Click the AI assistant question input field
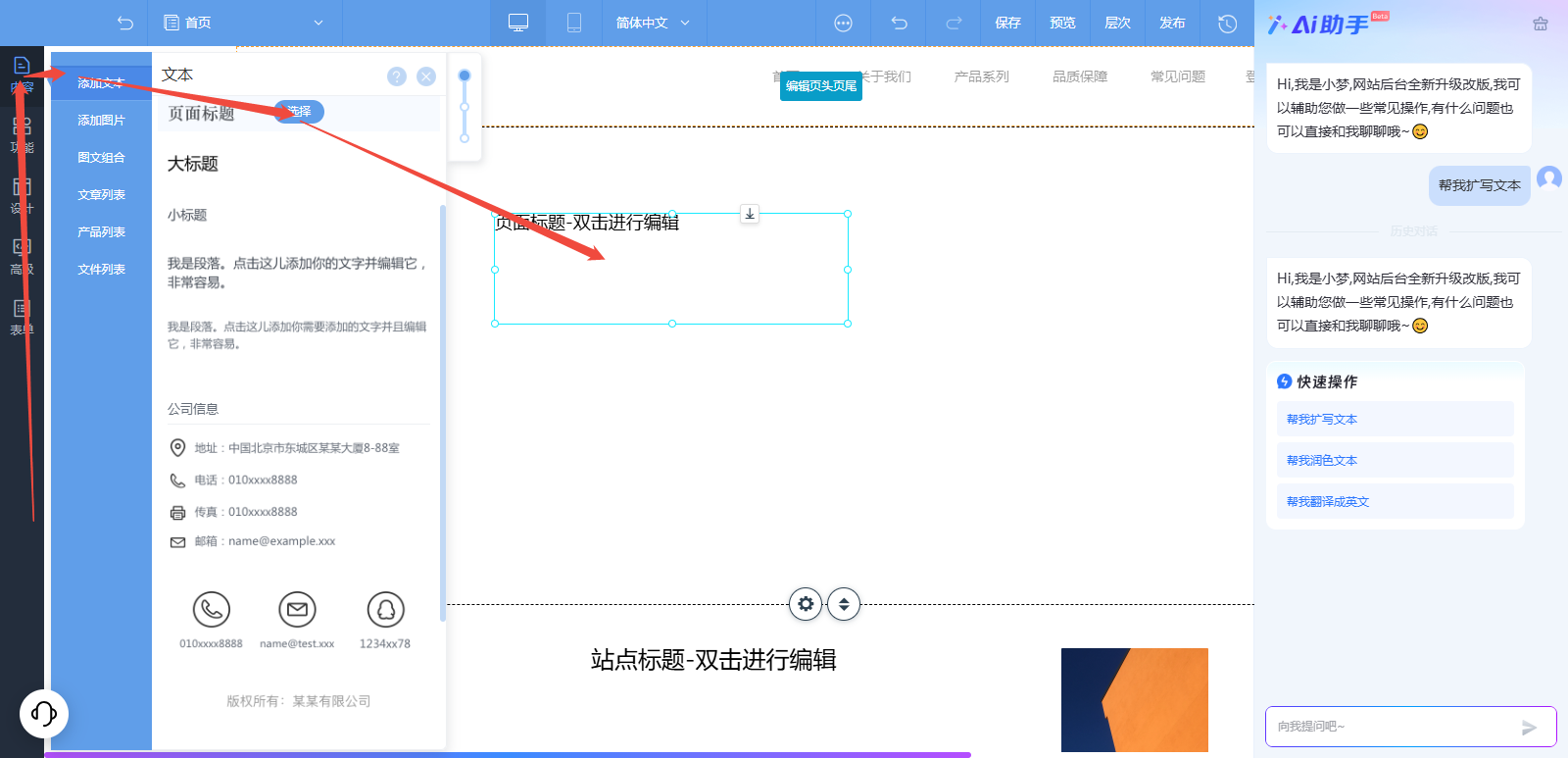The height and width of the screenshot is (758, 1568). (x=1392, y=727)
